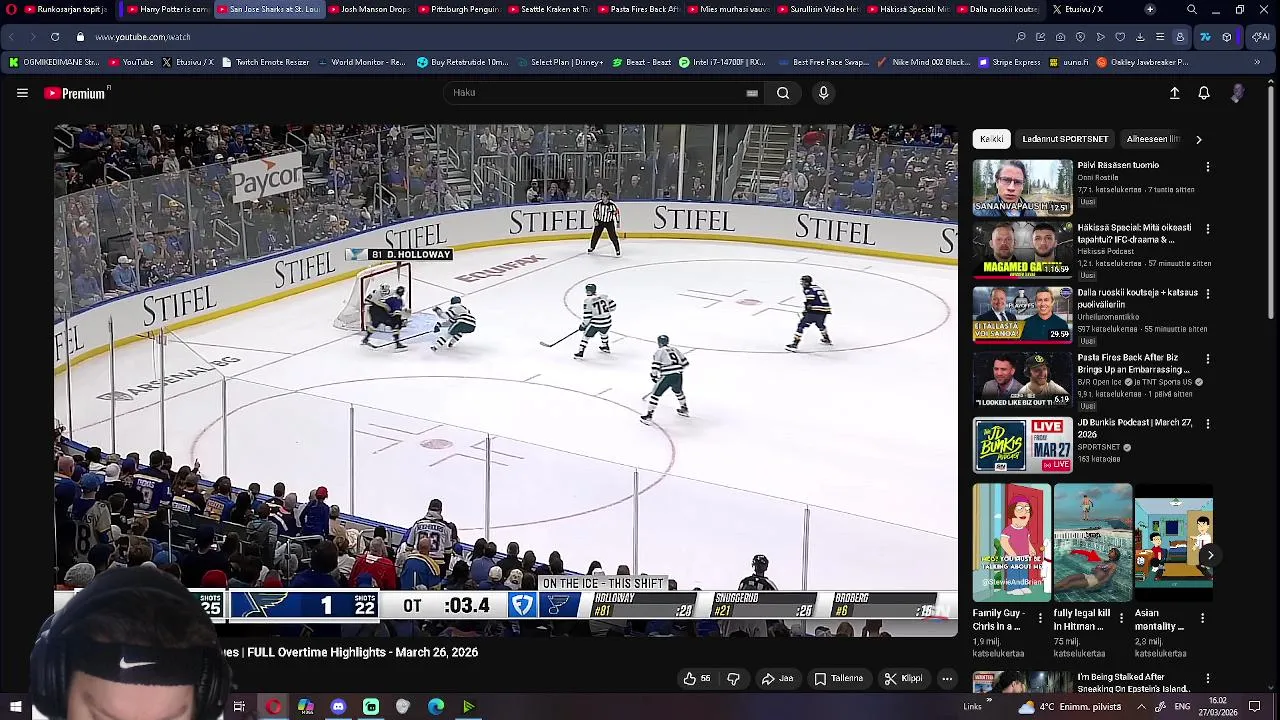Open the YouTube hamburger guide menu
The image size is (1280, 720).
tap(22, 93)
